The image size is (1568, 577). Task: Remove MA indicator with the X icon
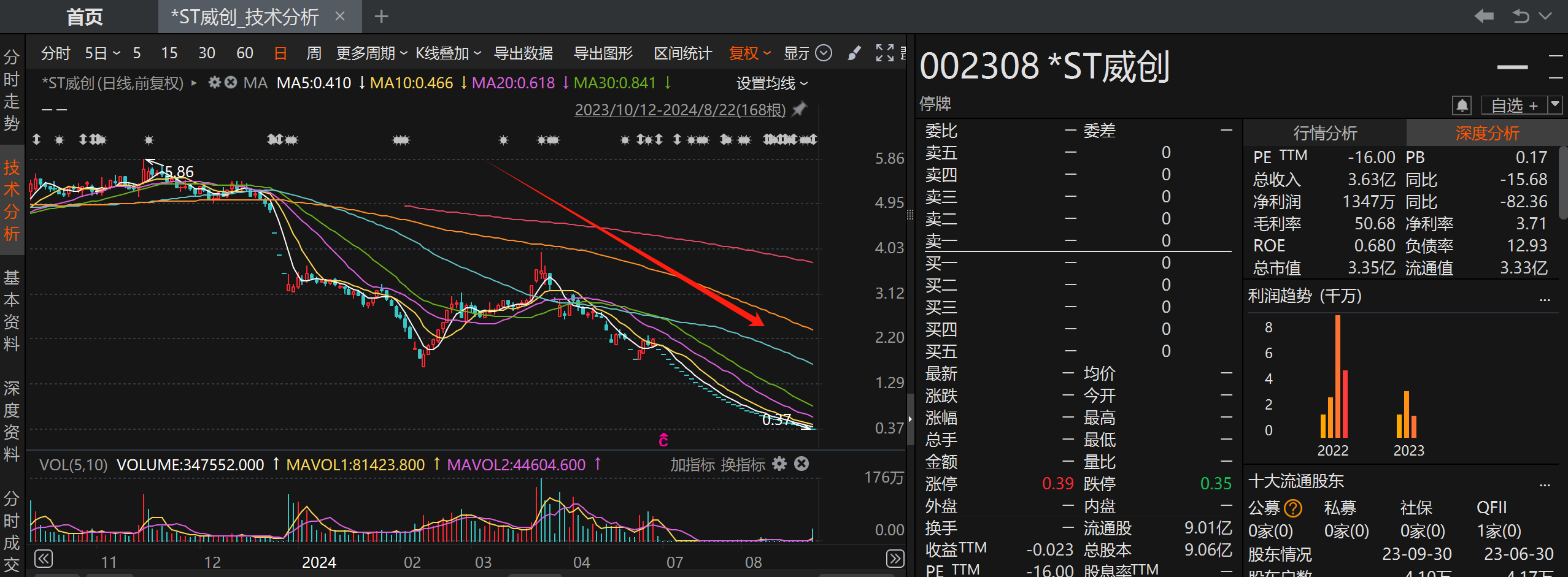click(x=231, y=82)
